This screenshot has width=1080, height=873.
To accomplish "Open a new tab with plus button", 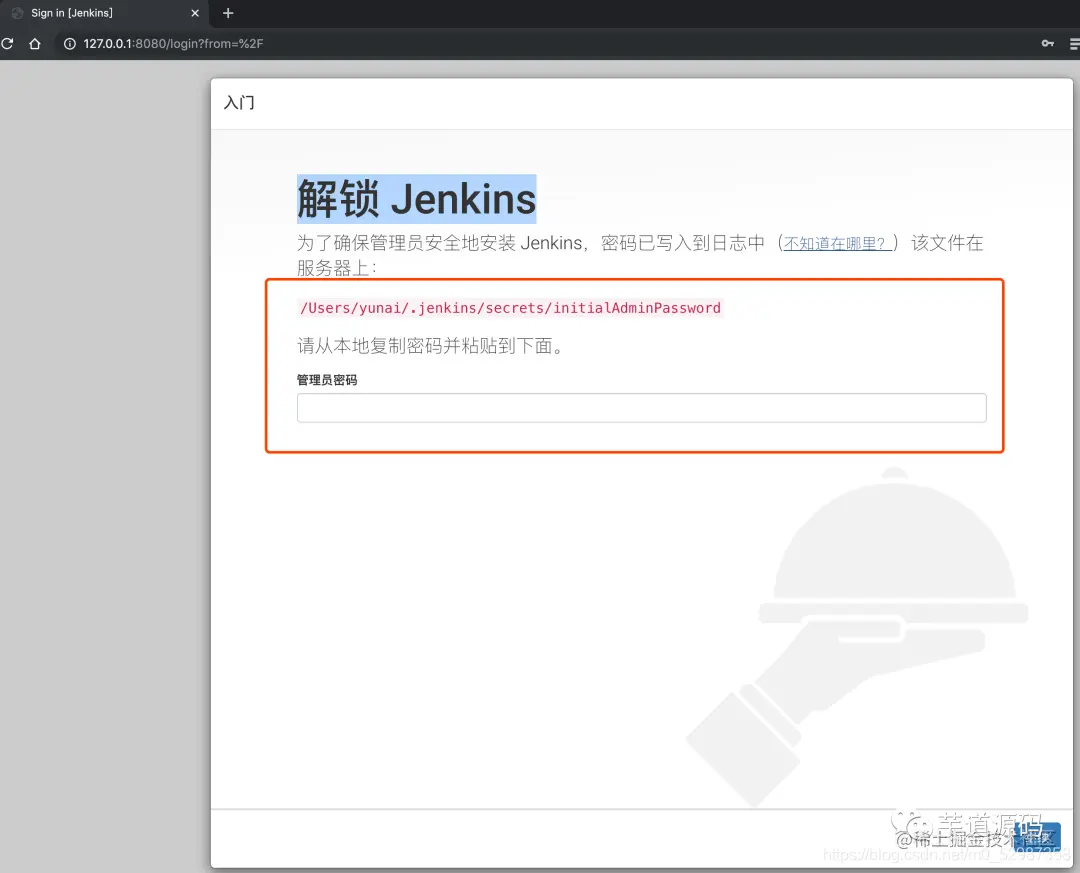I will (x=228, y=13).
